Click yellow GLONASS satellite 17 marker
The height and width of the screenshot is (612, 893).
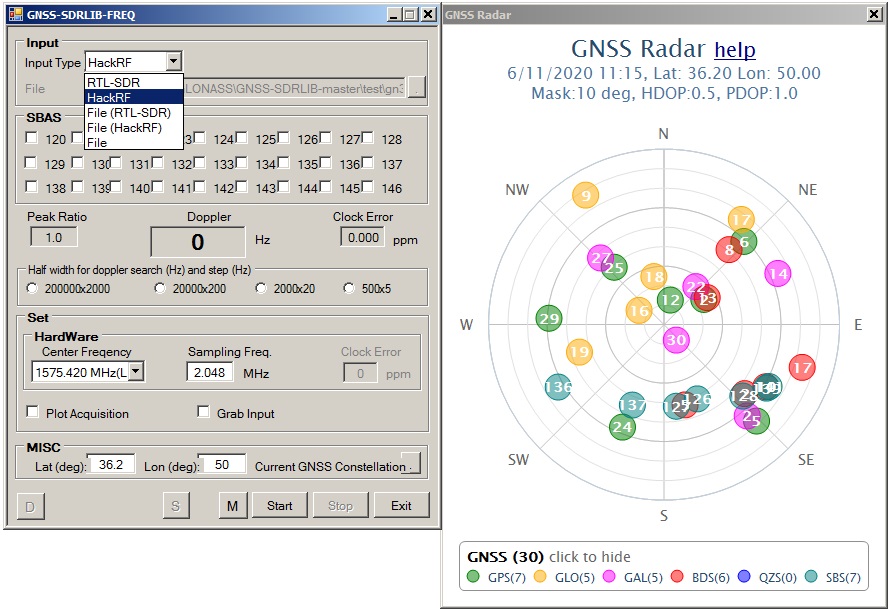tap(741, 220)
